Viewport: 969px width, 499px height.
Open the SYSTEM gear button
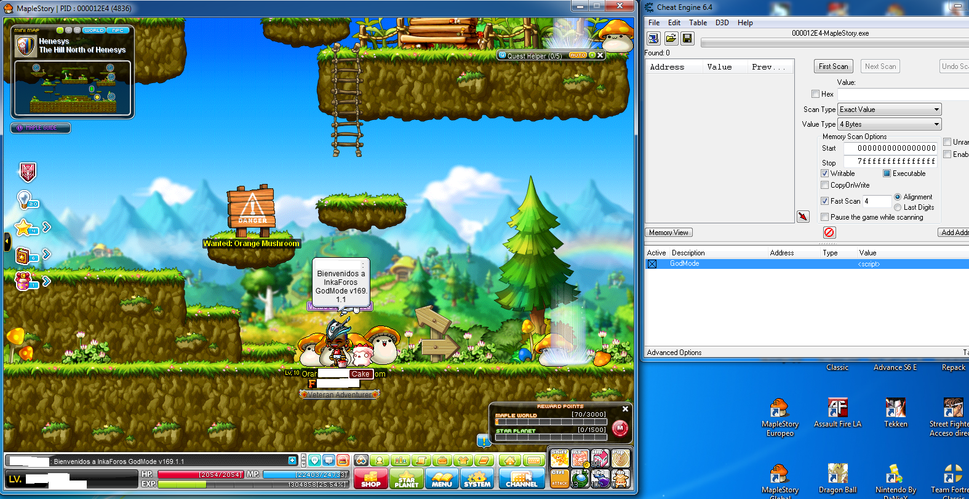[x=477, y=478]
